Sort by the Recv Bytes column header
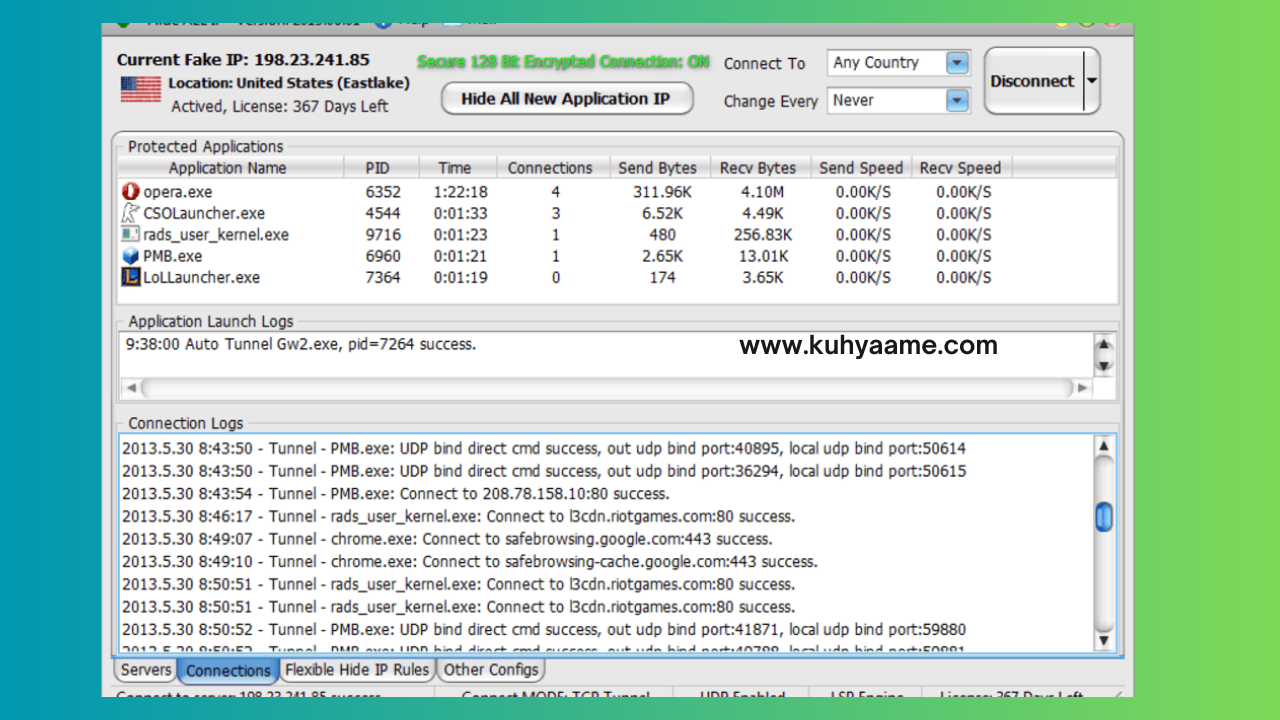Screen dimensions: 1280x720 [x=758, y=168]
